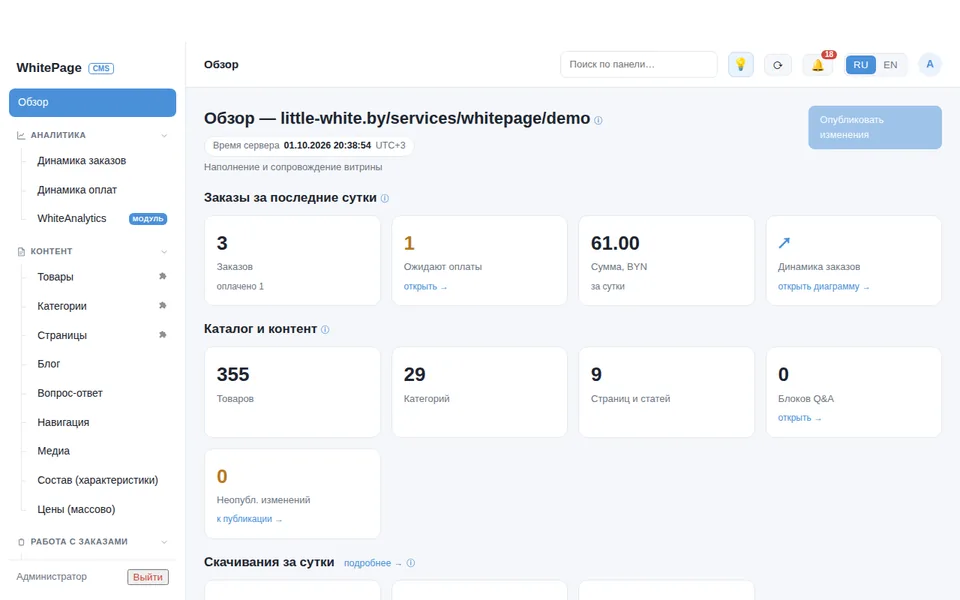Click pin icon on Категории row
960x600 pixels.
click(x=162, y=306)
